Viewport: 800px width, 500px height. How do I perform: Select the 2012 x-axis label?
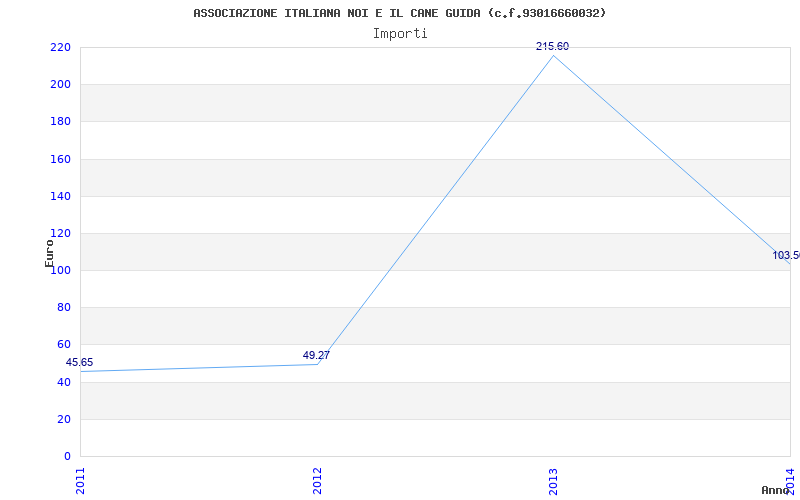317,481
